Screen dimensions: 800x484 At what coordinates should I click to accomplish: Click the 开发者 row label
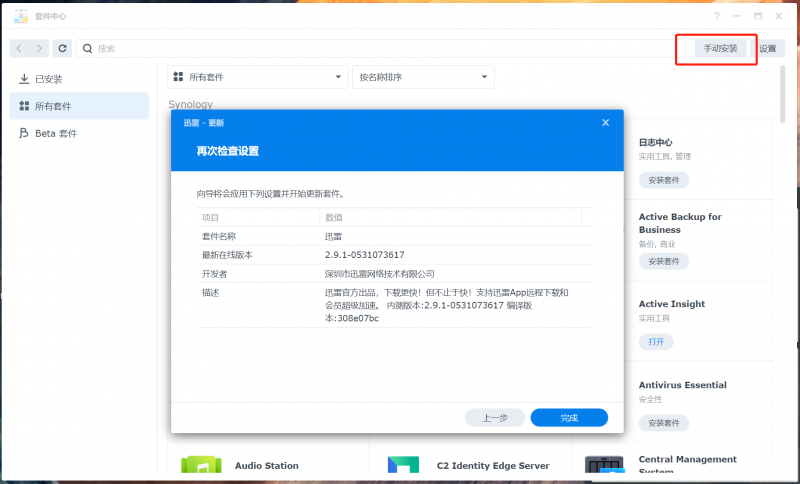214,274
